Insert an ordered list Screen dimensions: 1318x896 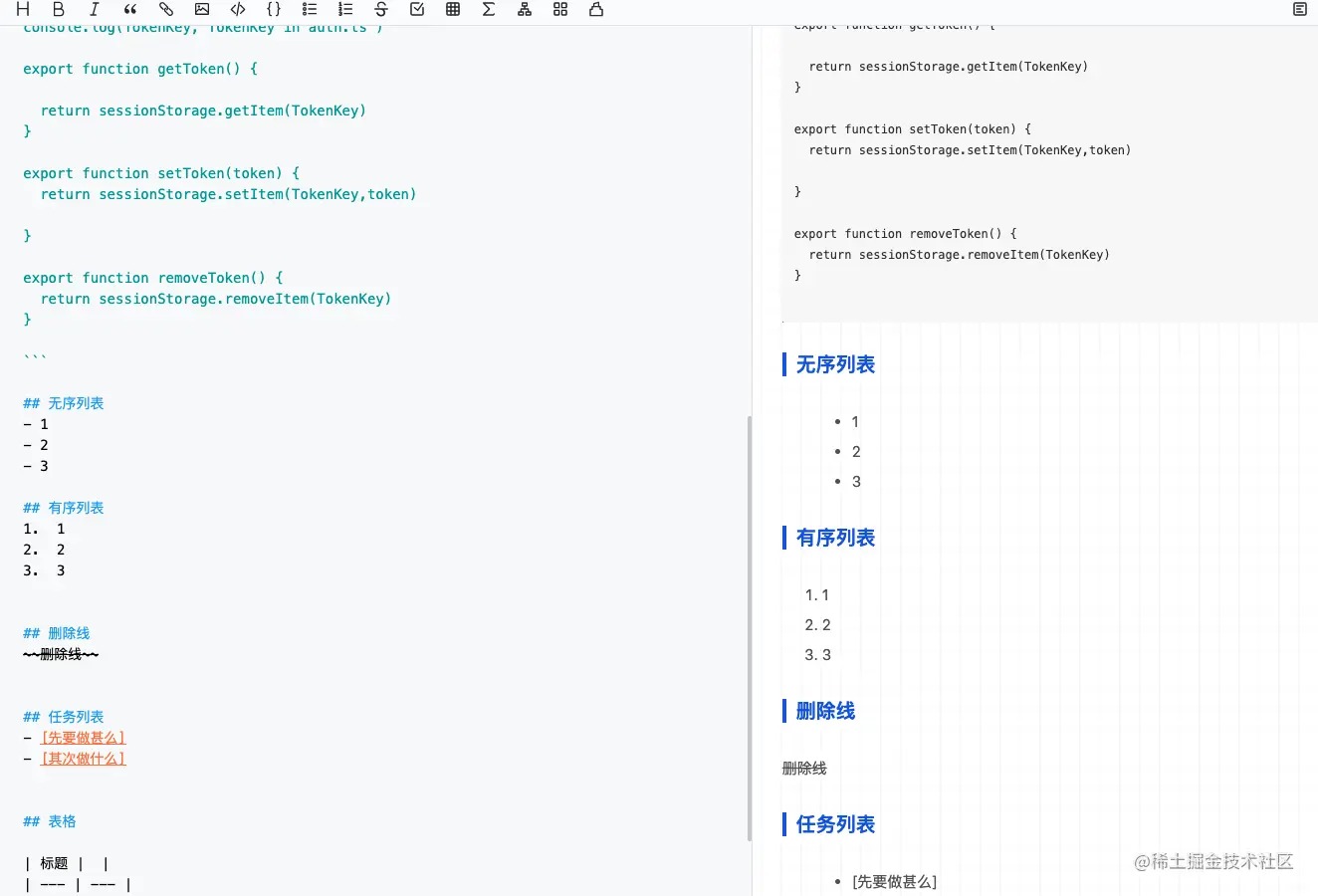point(345,9)
